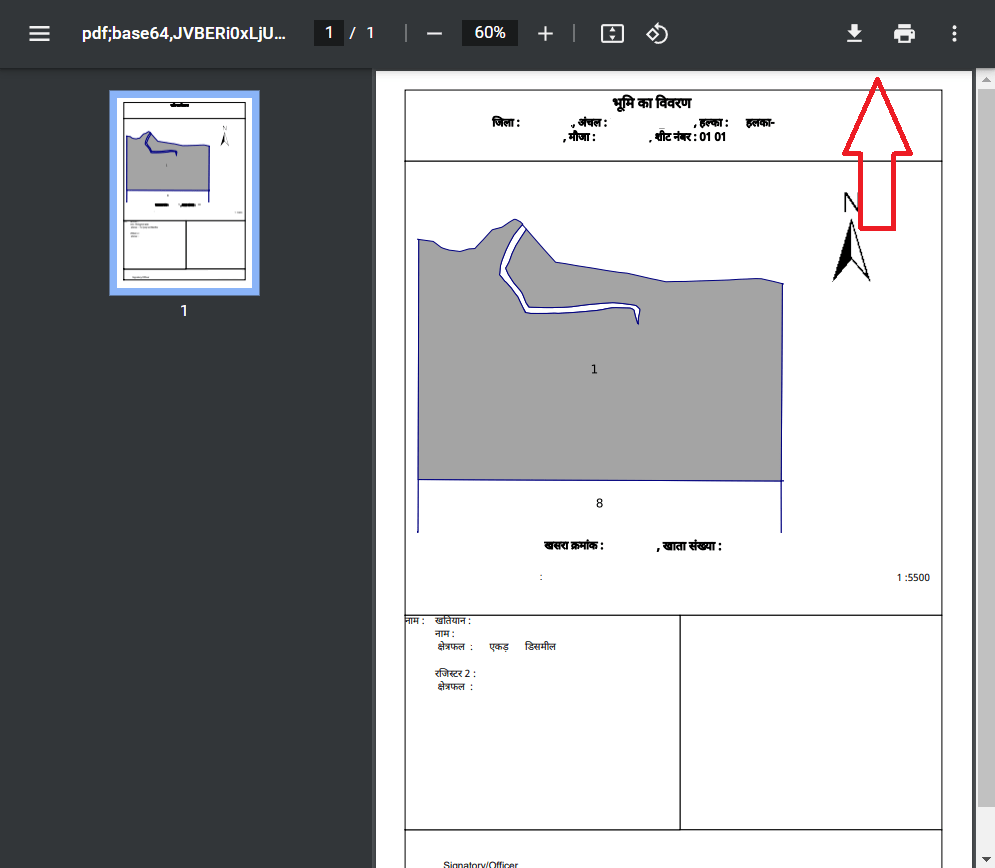Click the zoom in plus button
The image size is (995, 868).
(x=545, y=34)
